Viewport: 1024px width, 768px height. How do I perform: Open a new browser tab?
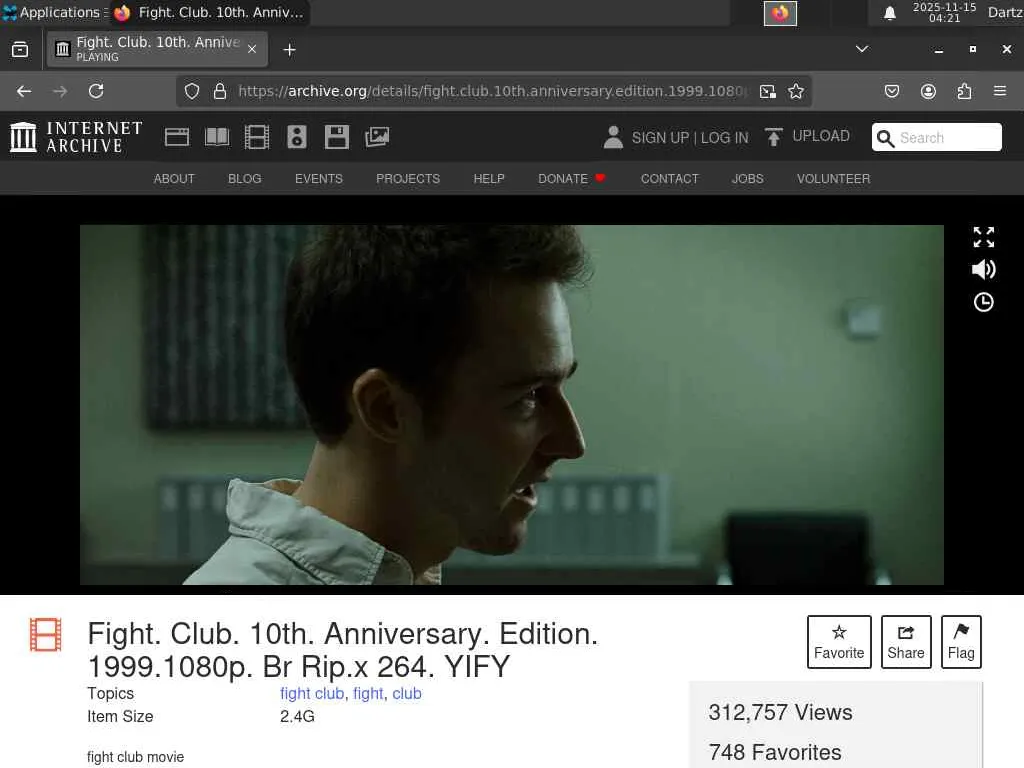click(289, 50)
